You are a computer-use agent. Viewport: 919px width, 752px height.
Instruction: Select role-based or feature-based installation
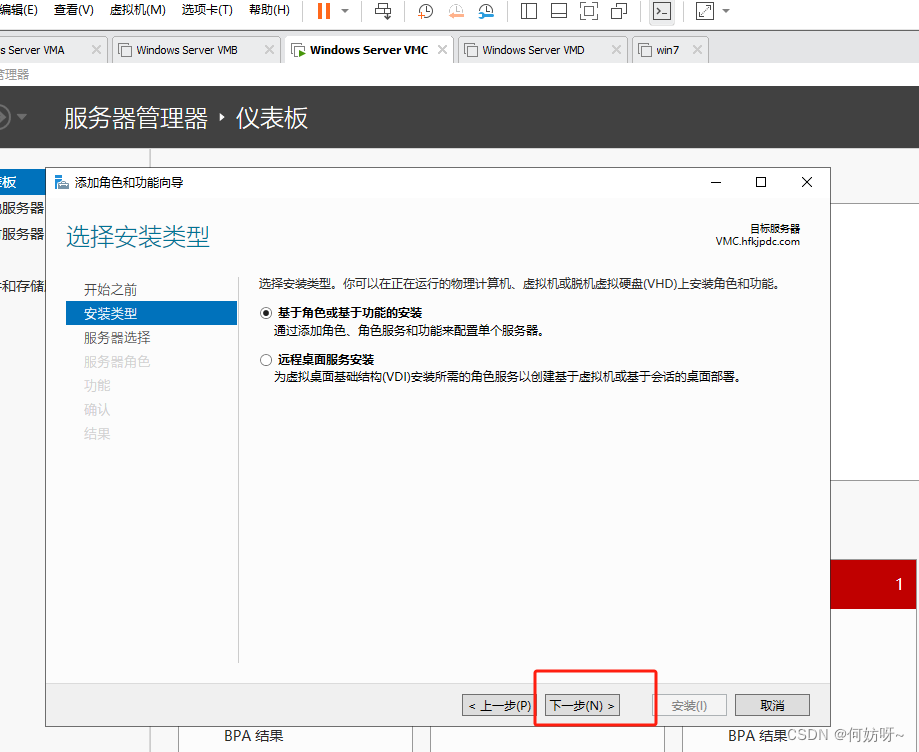pos(266,313)
